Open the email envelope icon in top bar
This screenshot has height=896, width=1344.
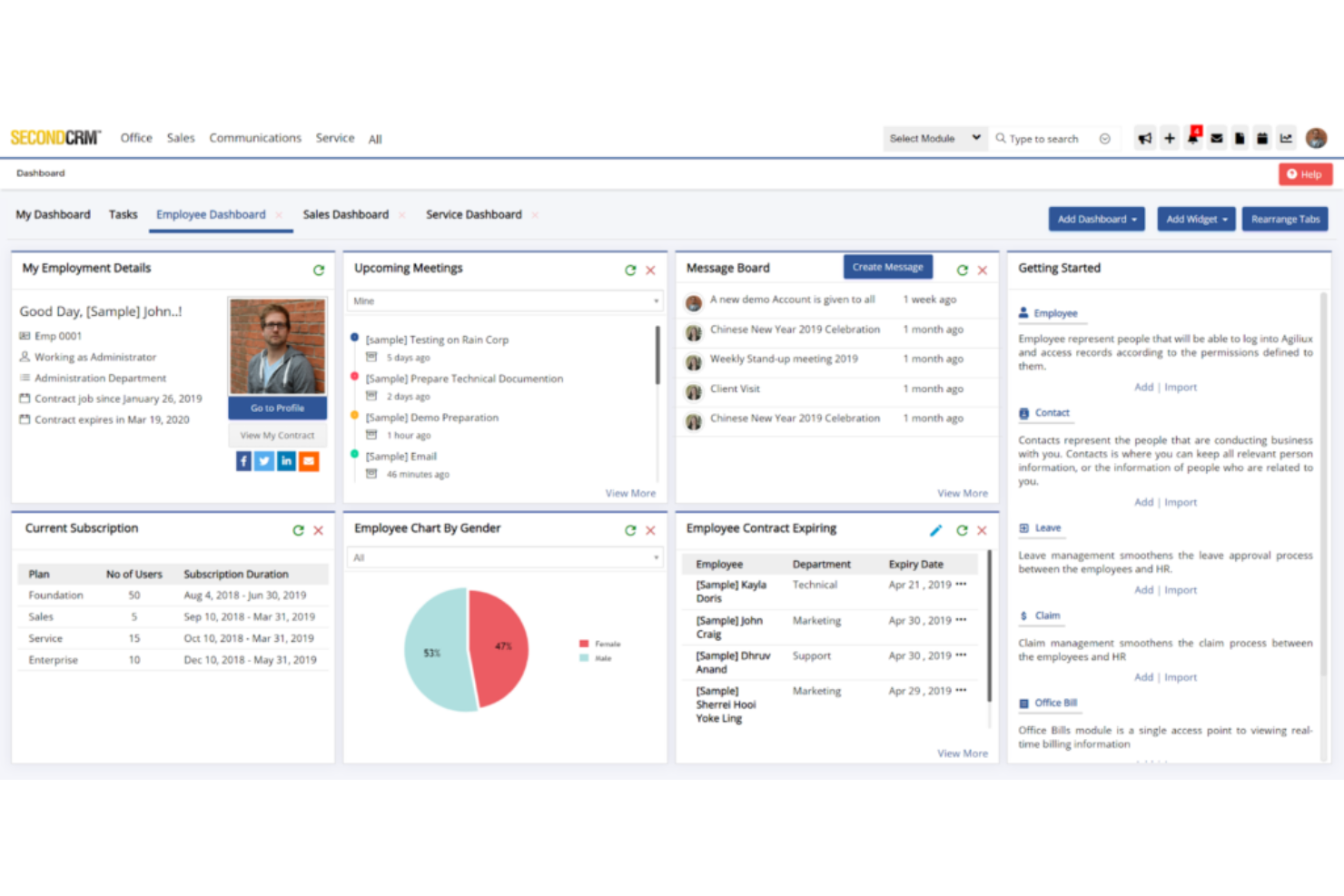pyautogui.click(x=1217, y=138)
